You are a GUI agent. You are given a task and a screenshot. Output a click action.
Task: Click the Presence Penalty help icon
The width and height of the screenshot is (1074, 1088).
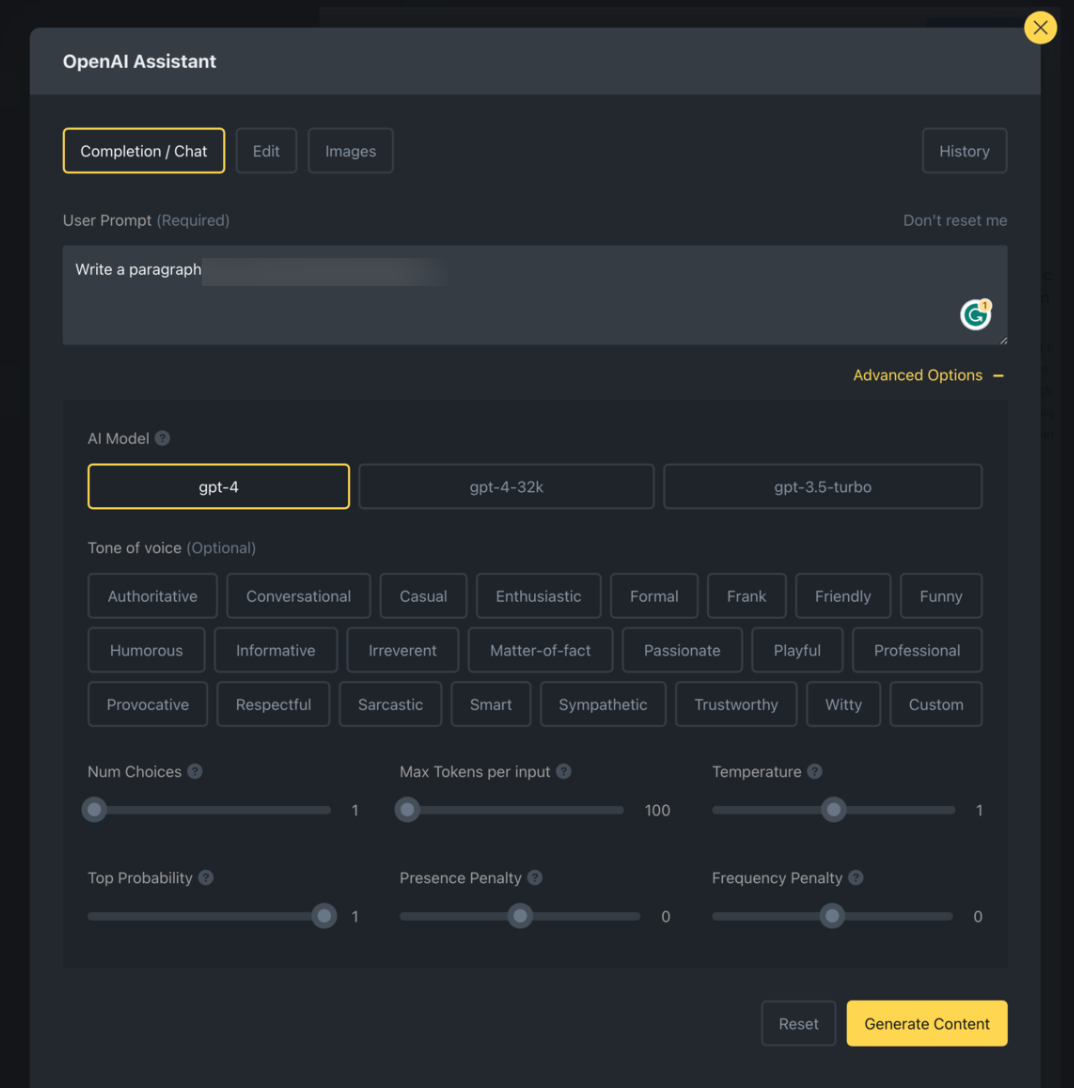click(535, 878)
